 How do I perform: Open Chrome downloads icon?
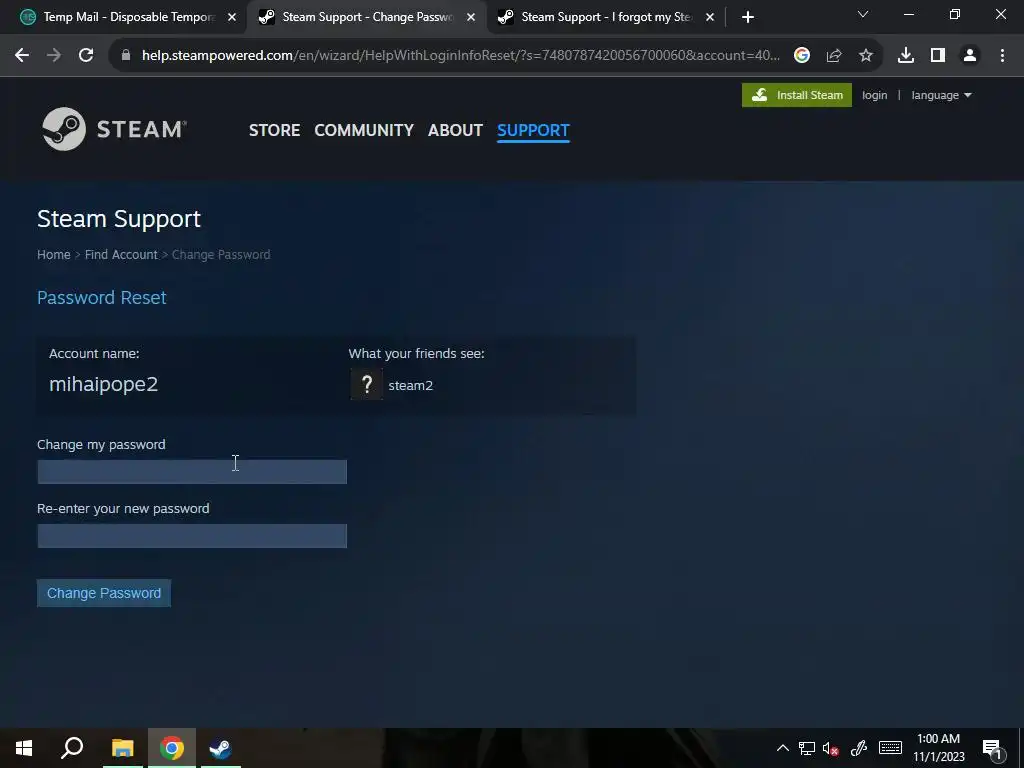pos(906,56)
